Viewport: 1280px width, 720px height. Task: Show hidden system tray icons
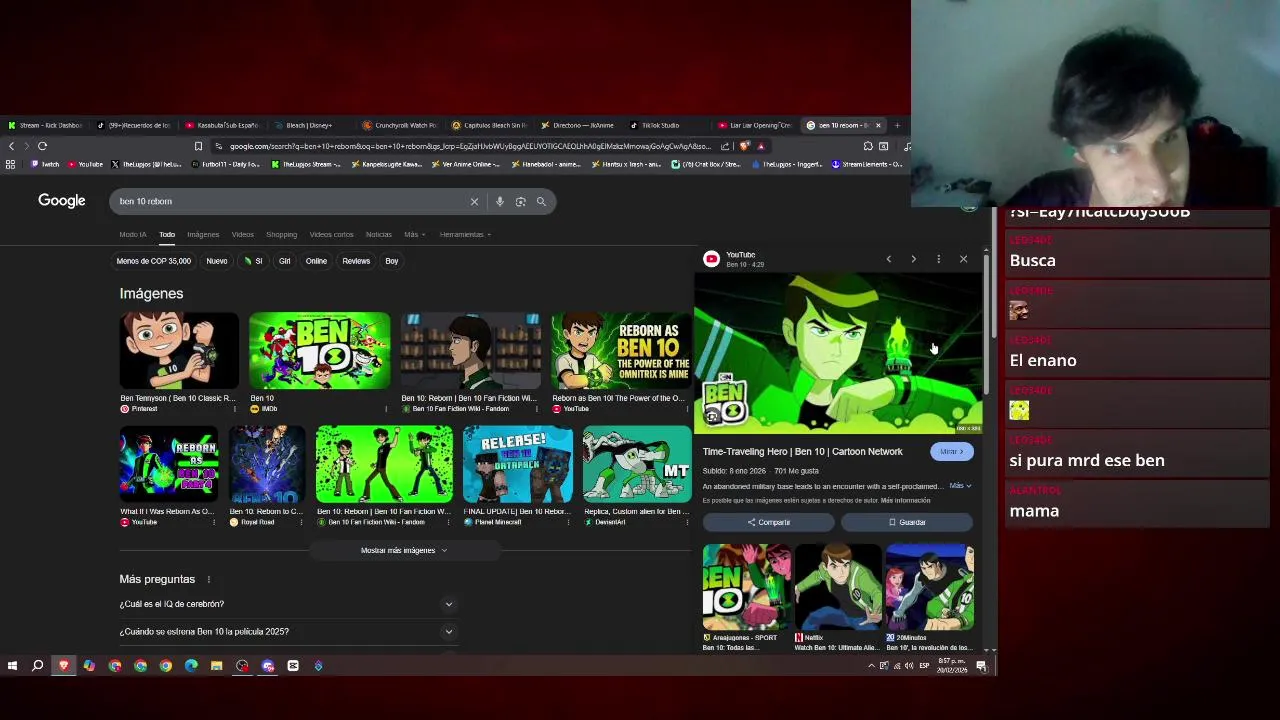(x=871, y=666)
